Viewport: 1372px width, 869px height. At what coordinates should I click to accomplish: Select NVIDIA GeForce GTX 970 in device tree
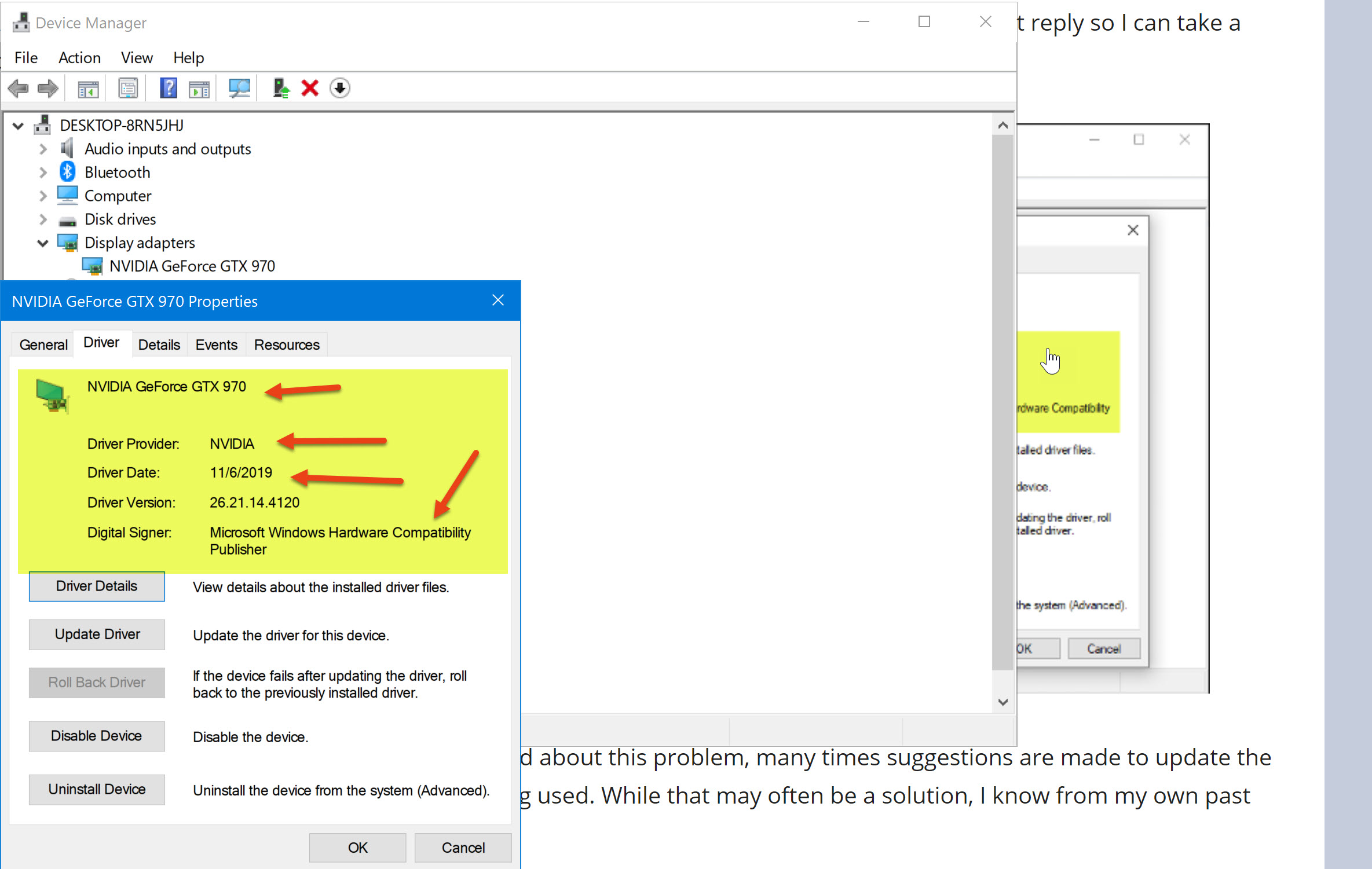tap(192, 266)
